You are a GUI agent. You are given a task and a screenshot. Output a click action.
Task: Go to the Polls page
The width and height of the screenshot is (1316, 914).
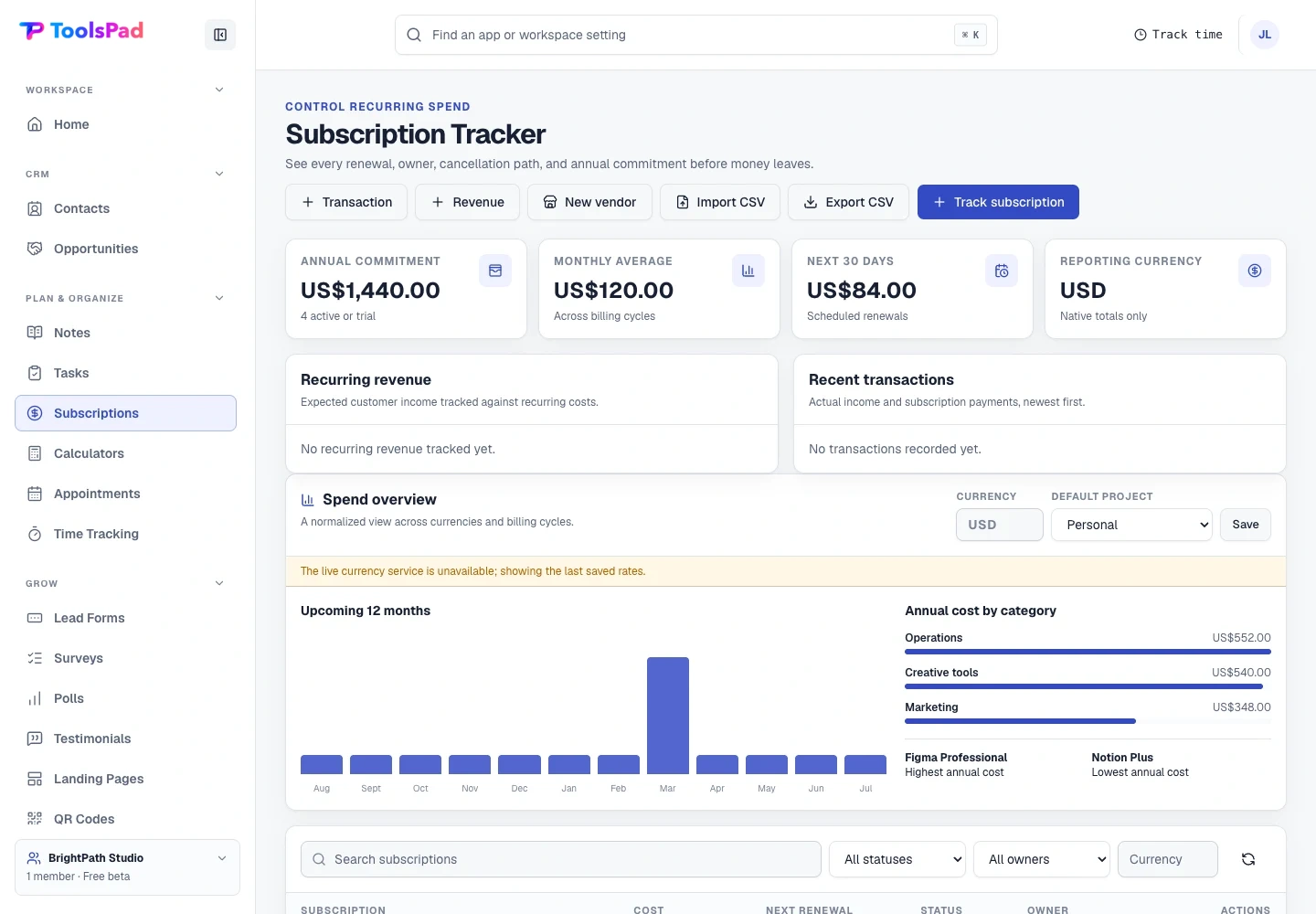126,698
